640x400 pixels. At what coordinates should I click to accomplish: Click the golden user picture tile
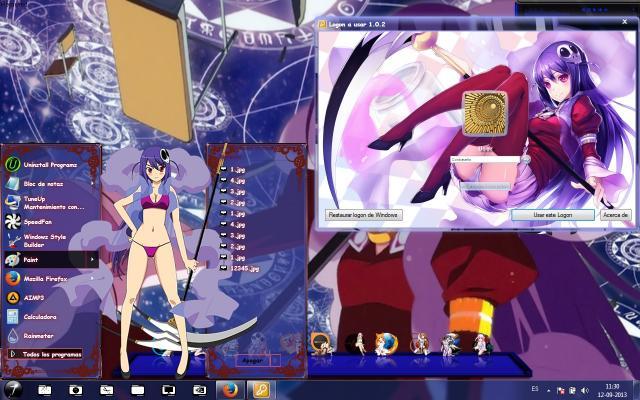[485, 113]
